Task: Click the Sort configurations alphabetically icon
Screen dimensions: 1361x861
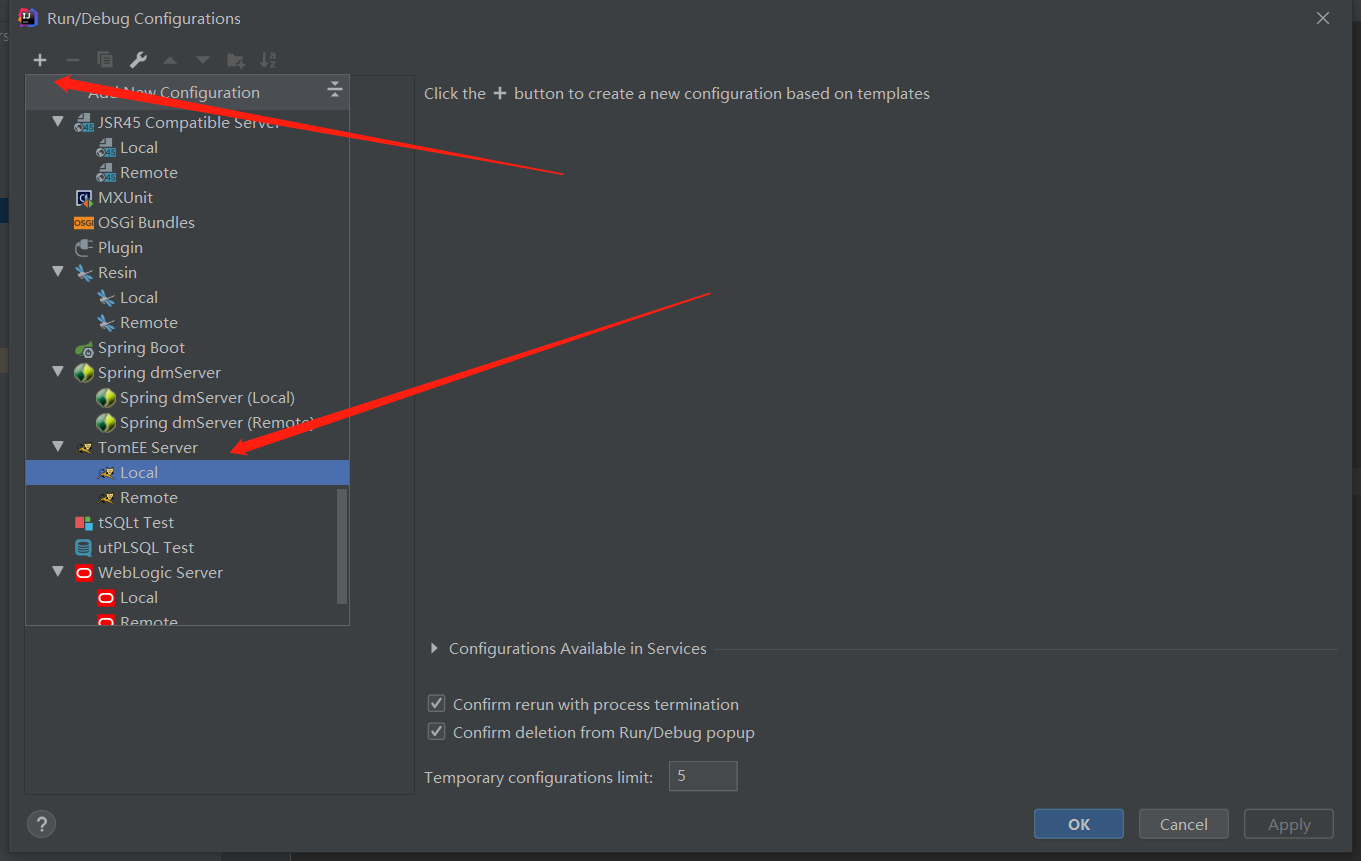Action: [x=268, y=60]
